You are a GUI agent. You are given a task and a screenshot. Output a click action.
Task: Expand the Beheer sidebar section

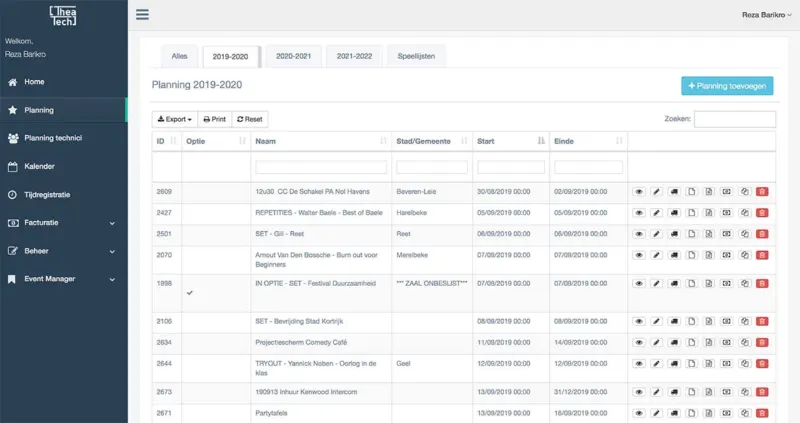click(x=63, y=251)
